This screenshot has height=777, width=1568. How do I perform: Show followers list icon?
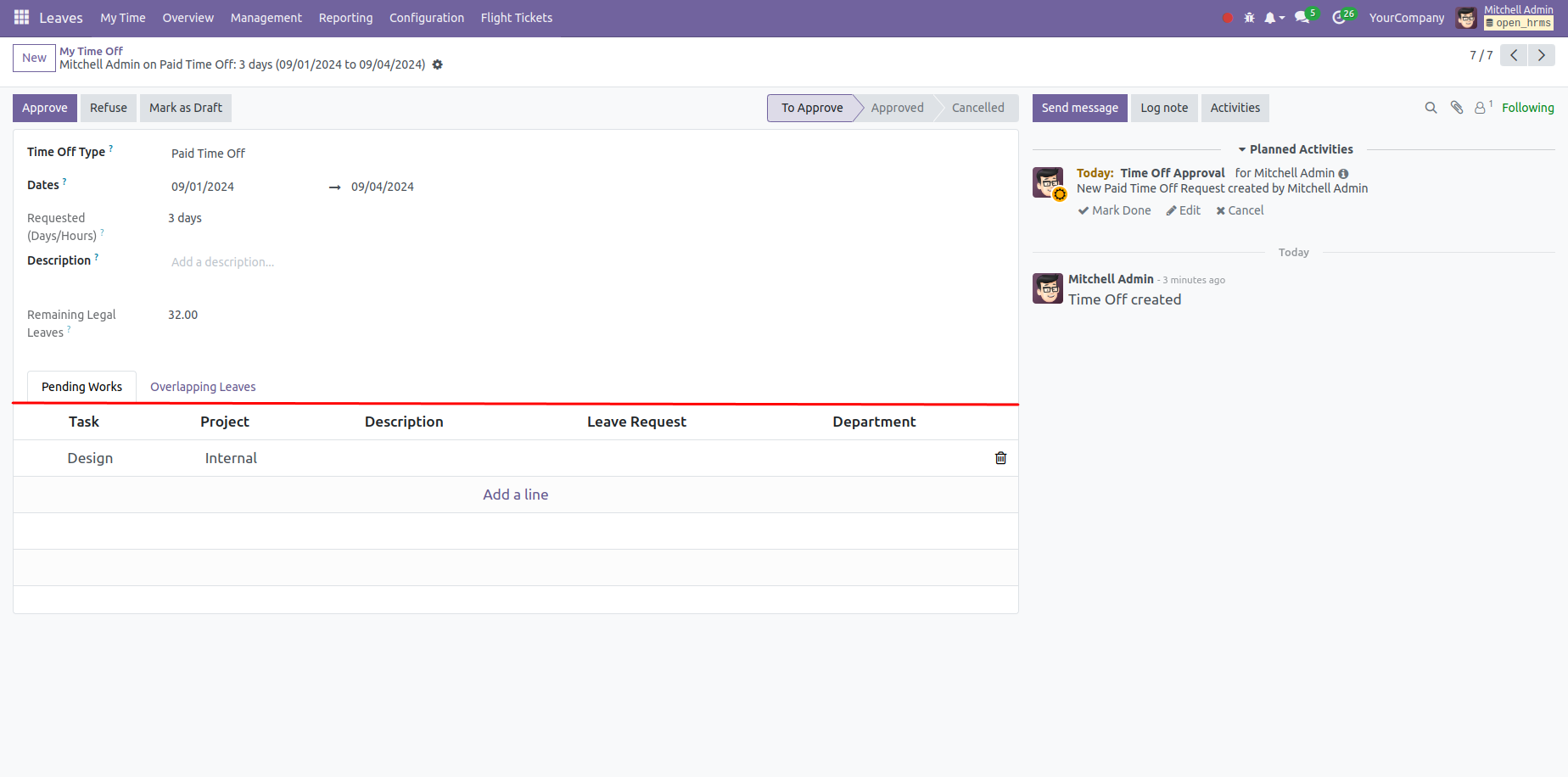1481,108
